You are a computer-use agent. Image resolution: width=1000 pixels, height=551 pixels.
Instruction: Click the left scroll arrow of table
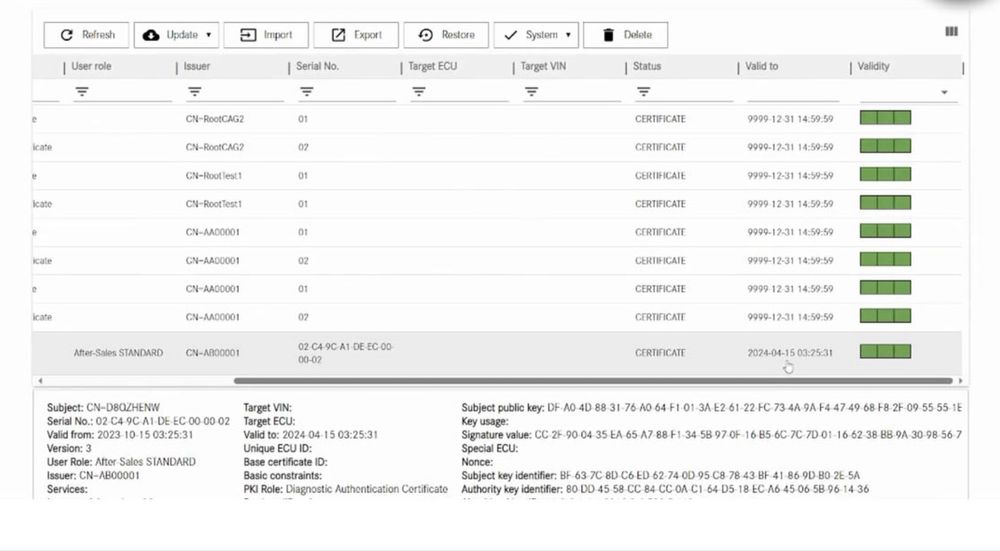[x=40, y=381]
